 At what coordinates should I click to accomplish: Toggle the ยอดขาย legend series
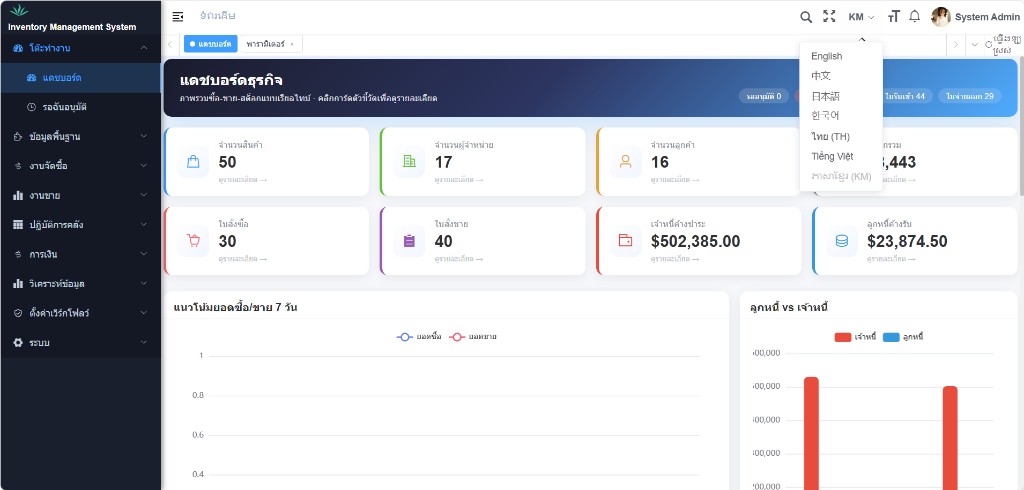tap(473, 336)
